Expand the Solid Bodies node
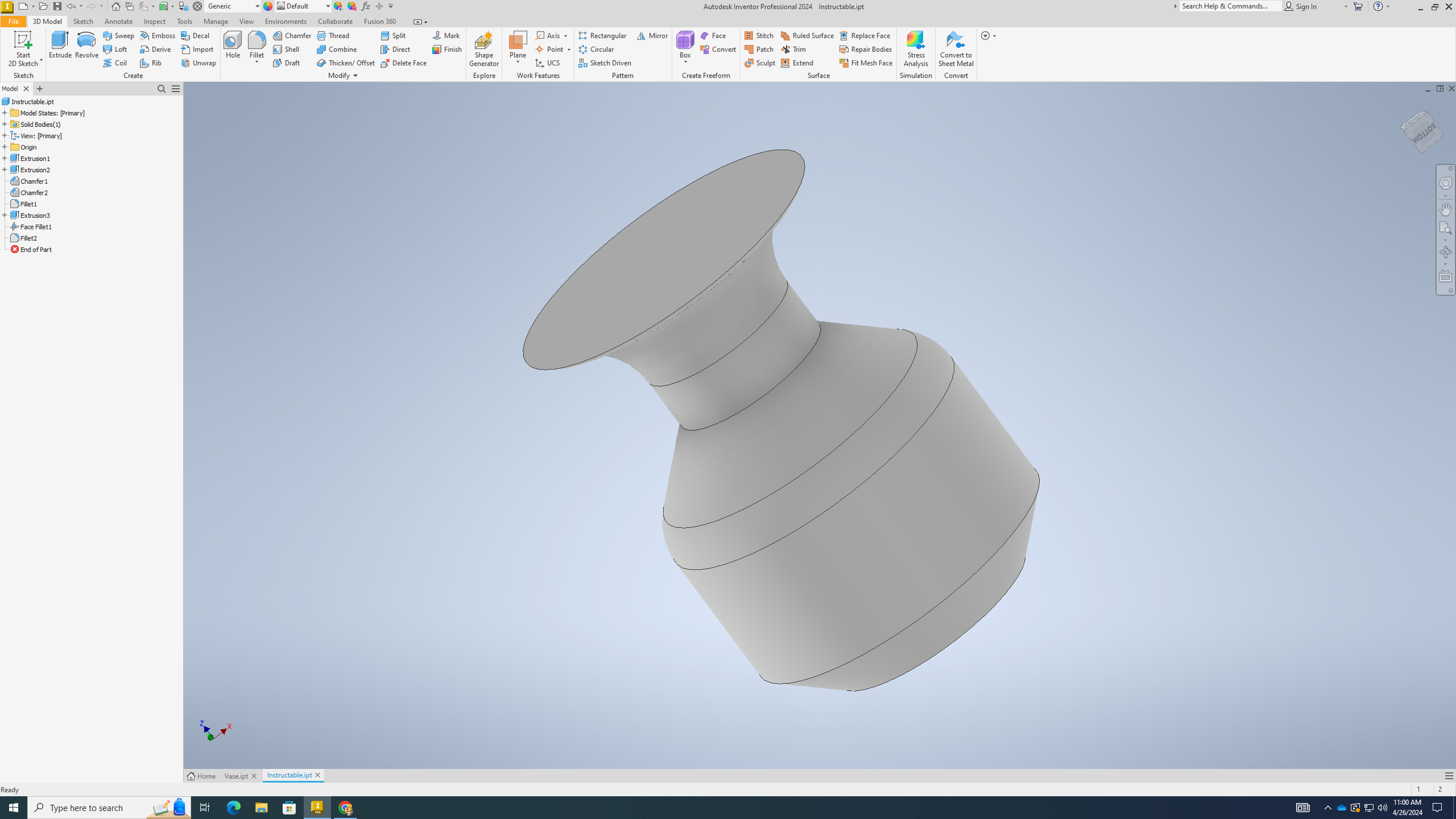1456x819 pixels. click(x=6, y=124)
